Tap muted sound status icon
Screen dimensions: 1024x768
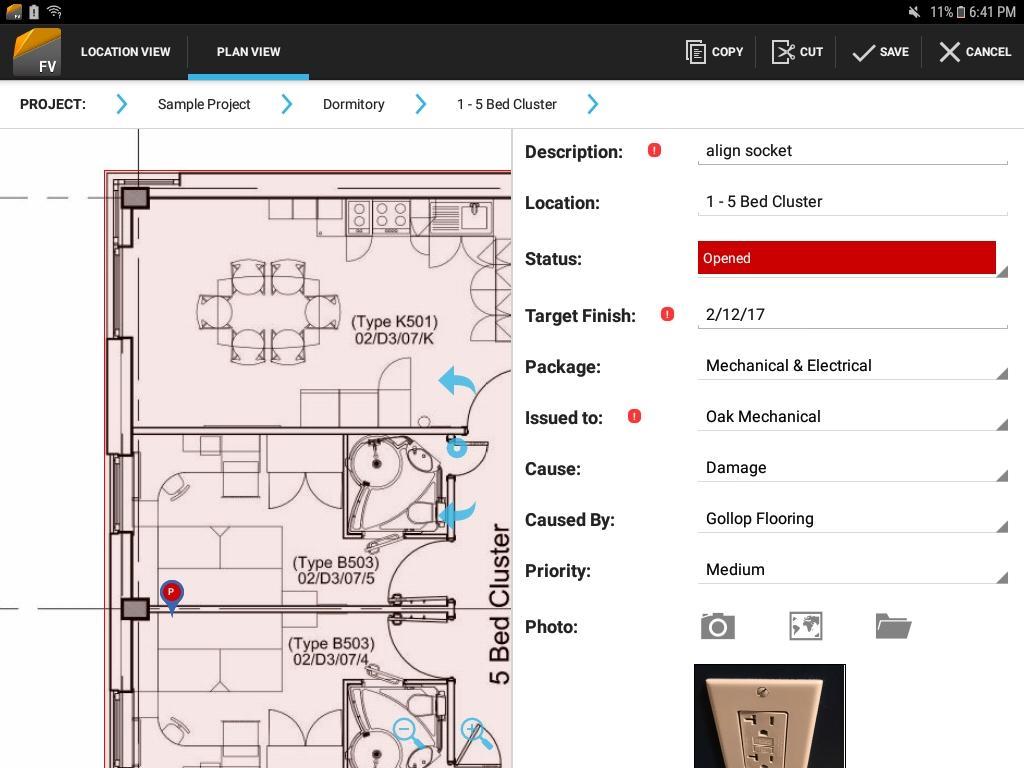point(914,12)
